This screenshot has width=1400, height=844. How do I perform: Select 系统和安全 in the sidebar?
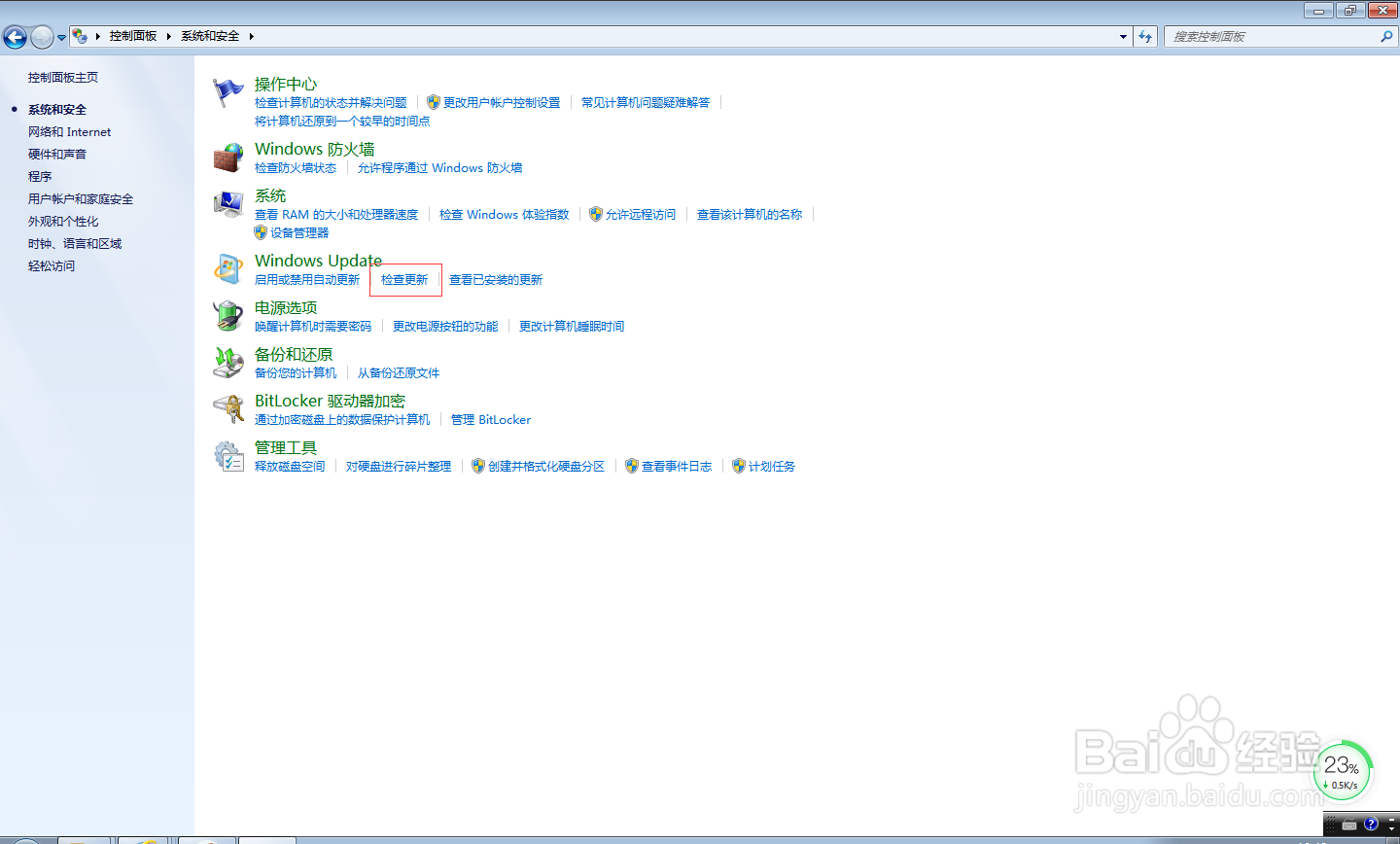57,109
